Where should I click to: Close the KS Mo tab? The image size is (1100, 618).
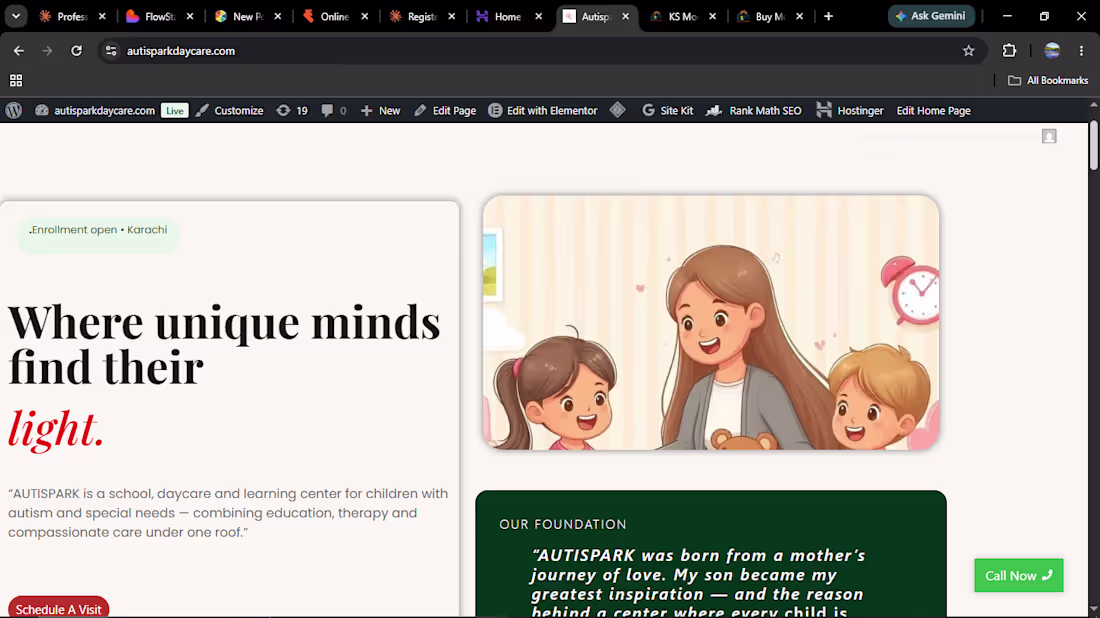[x=712, y=16]
